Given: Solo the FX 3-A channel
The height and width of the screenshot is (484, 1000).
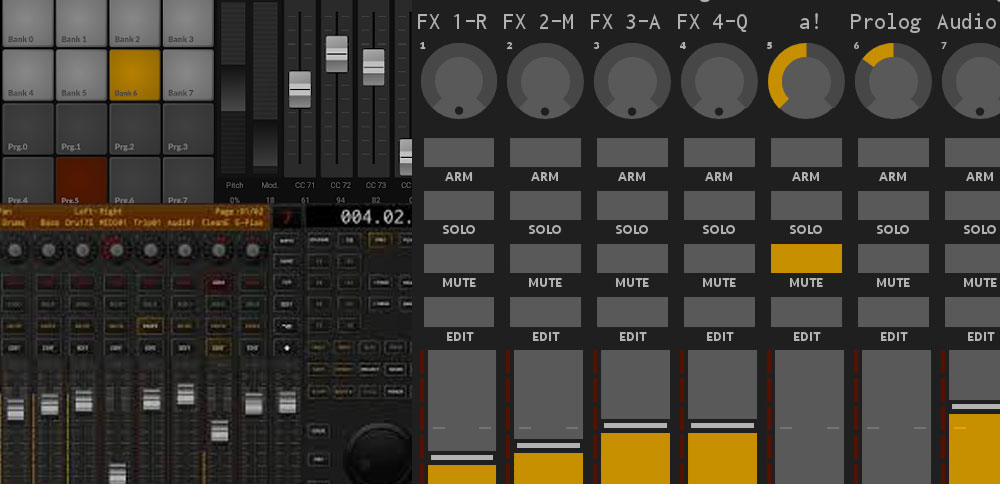Looking at the screenshot, I should point(632,205).
